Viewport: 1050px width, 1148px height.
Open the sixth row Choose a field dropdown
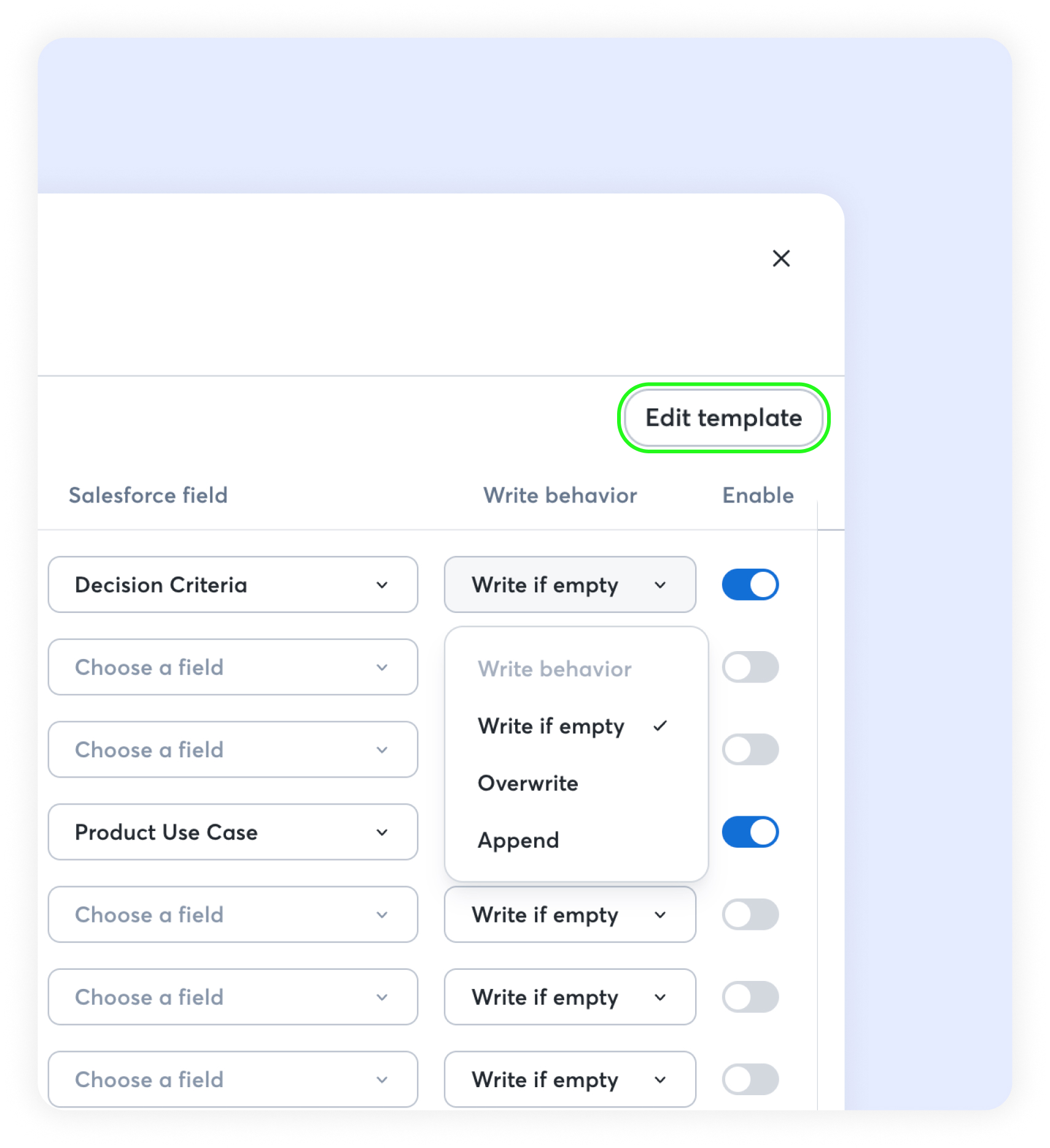[233, 997]
